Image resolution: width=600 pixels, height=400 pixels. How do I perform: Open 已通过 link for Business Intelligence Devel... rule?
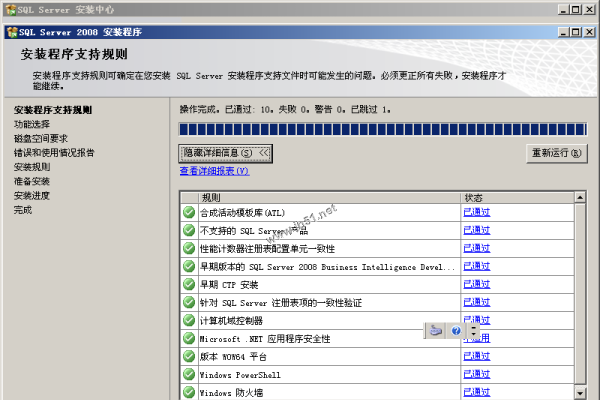[476, 266]
